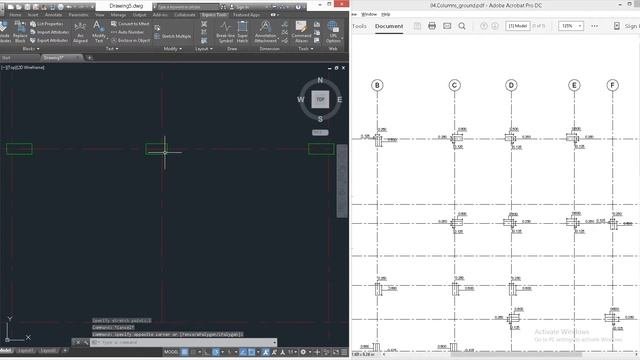
Task: Click the AutoCAD keyword search field
Action: [188, 7]
